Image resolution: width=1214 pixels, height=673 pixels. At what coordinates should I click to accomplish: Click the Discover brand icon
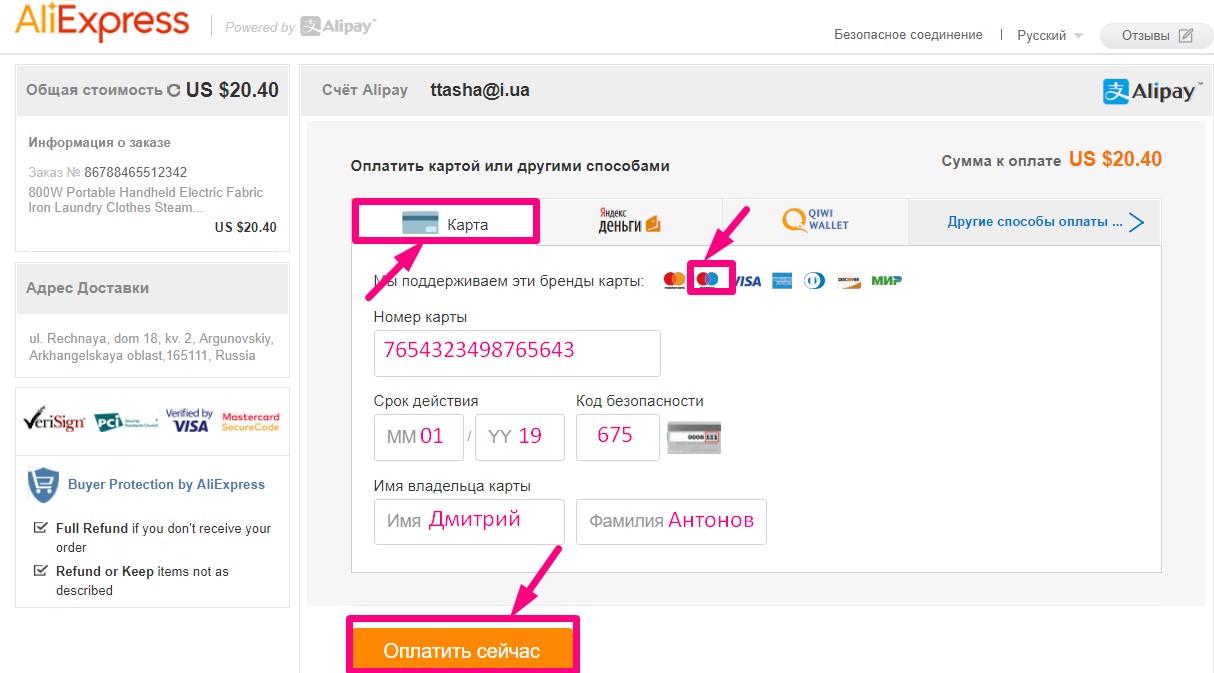click(849, 281)
